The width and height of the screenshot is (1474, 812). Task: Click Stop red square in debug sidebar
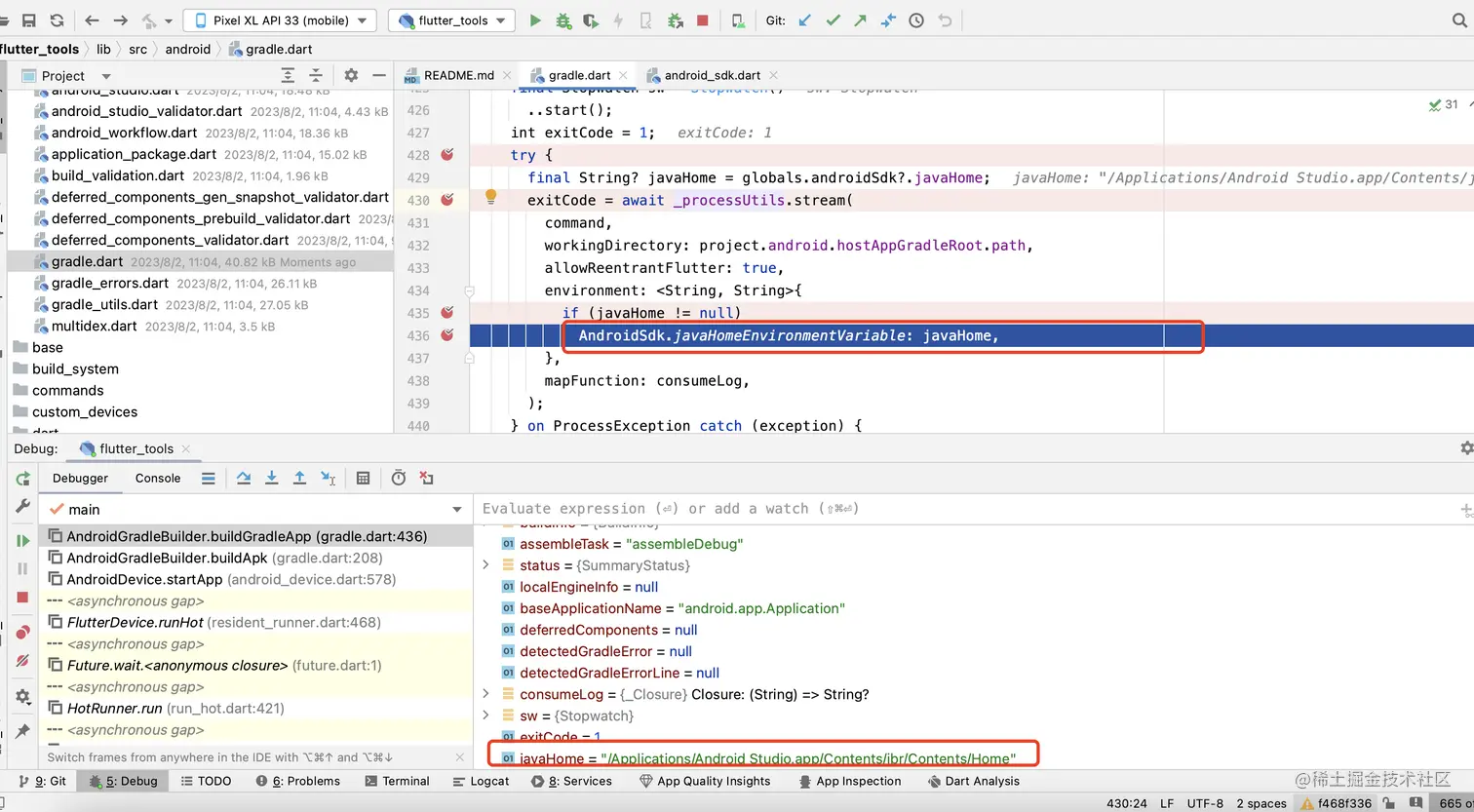pos(22,597)
